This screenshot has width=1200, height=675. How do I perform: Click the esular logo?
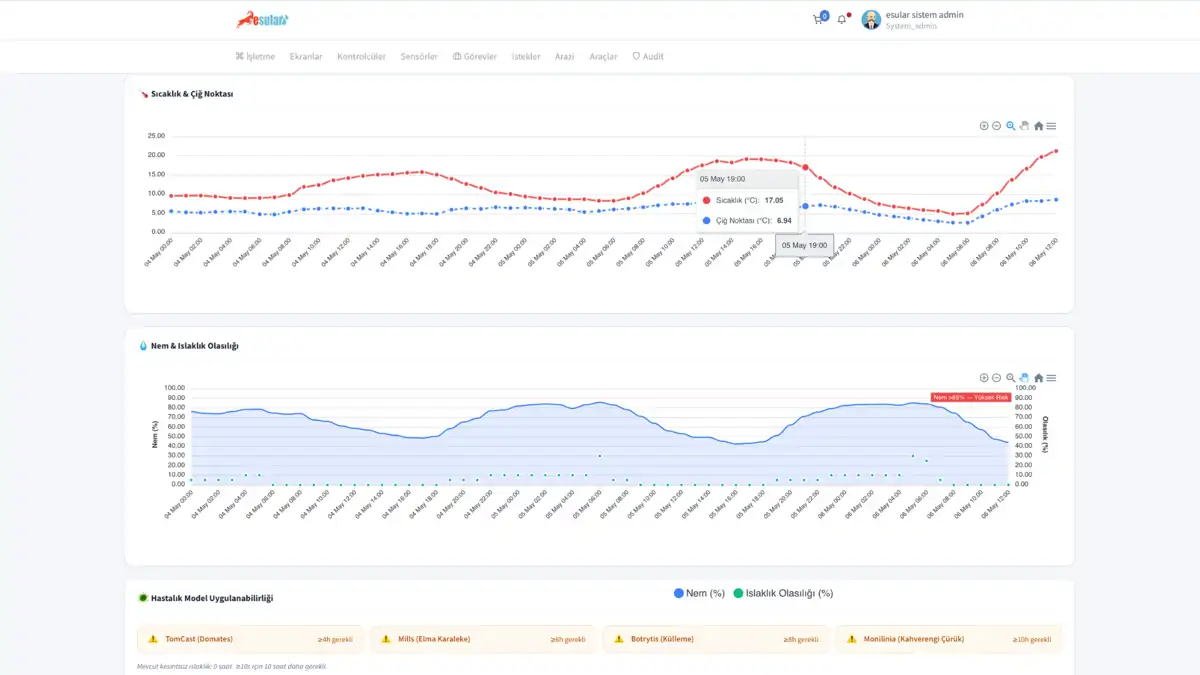tap(262, 19)
